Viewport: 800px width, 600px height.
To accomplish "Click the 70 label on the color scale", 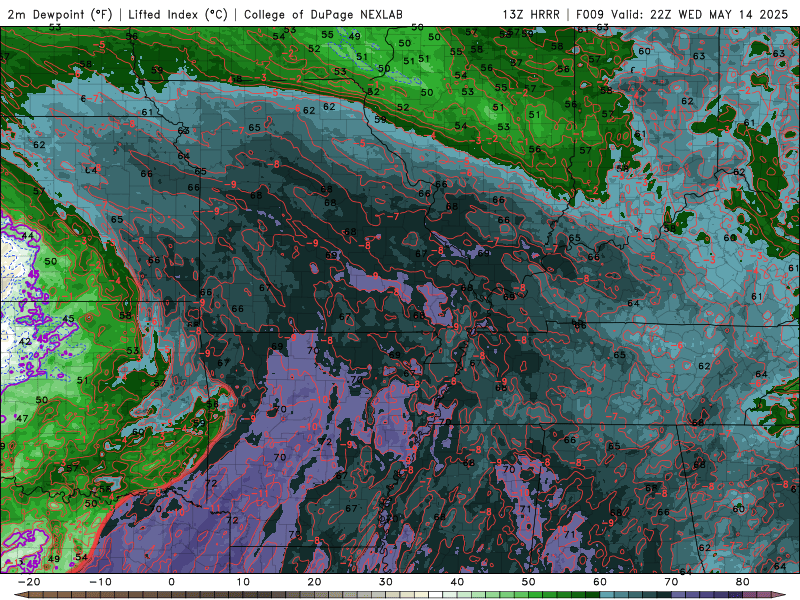I will click(671, 582).
